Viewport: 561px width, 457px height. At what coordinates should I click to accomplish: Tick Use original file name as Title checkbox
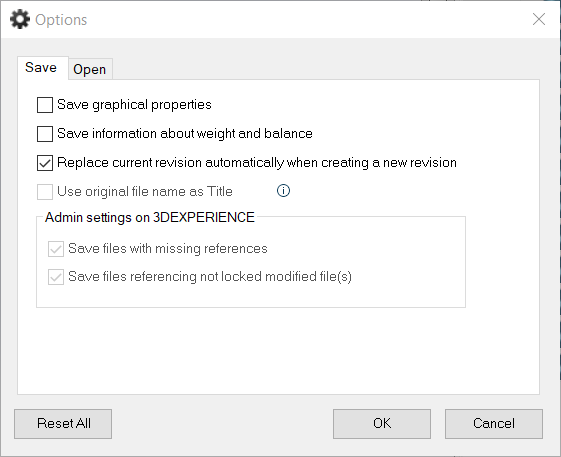[x=45, y=192]
